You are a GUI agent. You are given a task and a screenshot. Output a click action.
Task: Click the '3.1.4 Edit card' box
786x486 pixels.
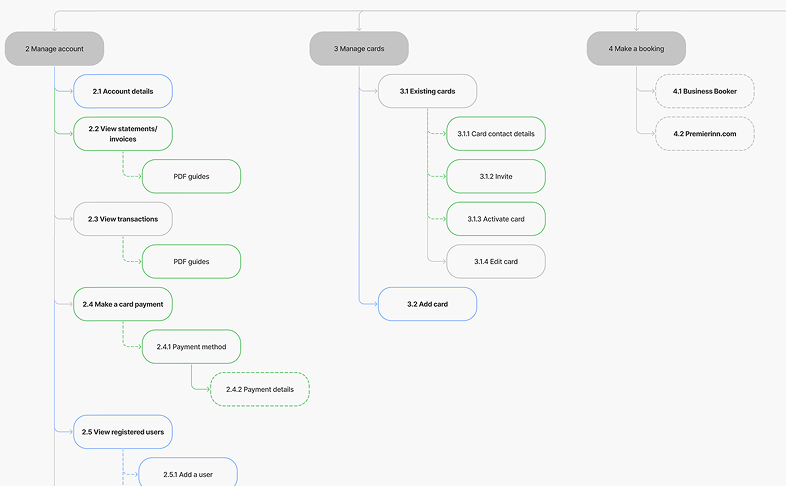pos(496,261)
